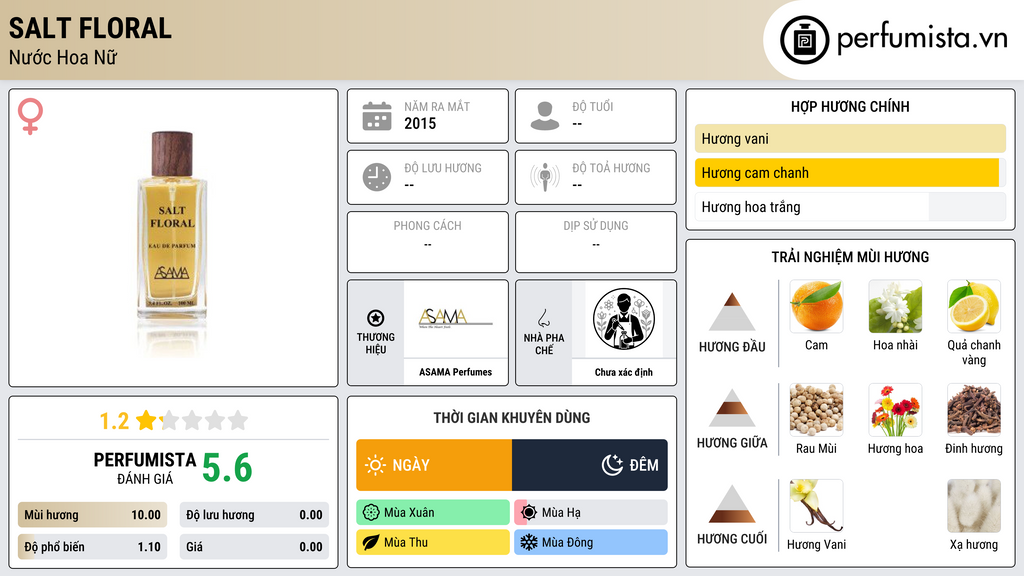Click the Hương đầu label

(x=732, y=347)
